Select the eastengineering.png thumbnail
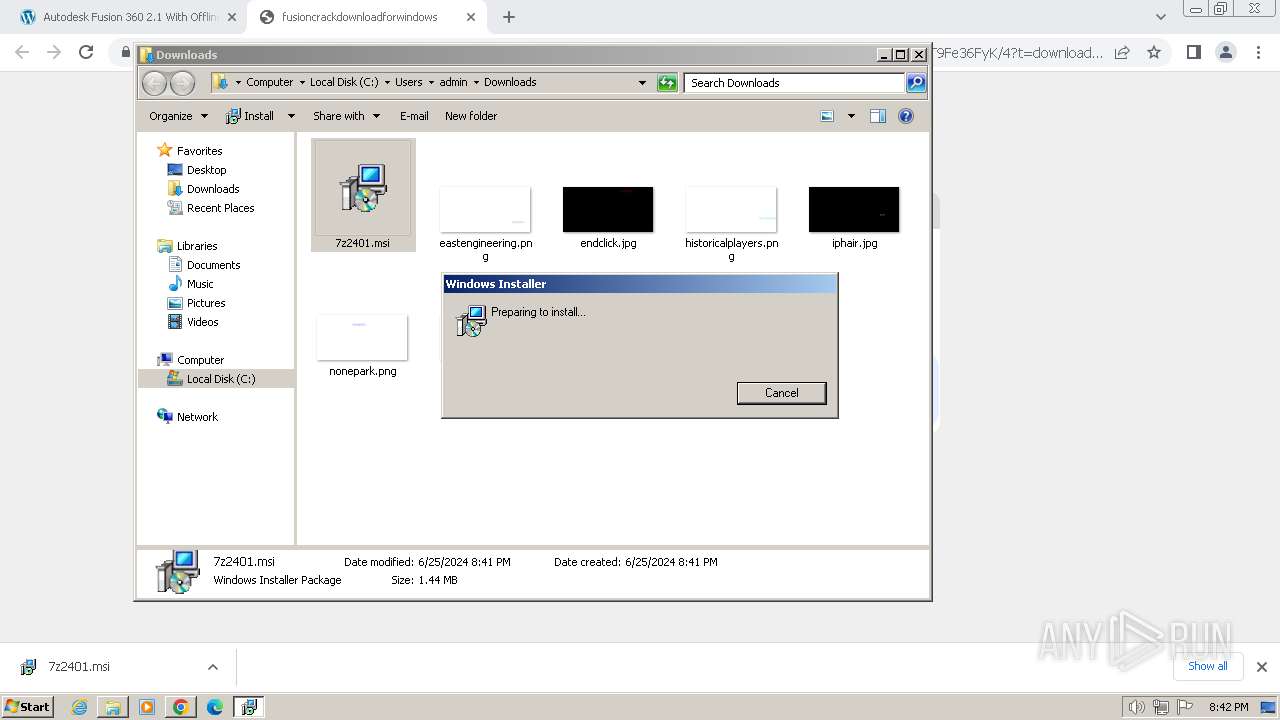Screen dimensions: 1280x720 (485, 209)
